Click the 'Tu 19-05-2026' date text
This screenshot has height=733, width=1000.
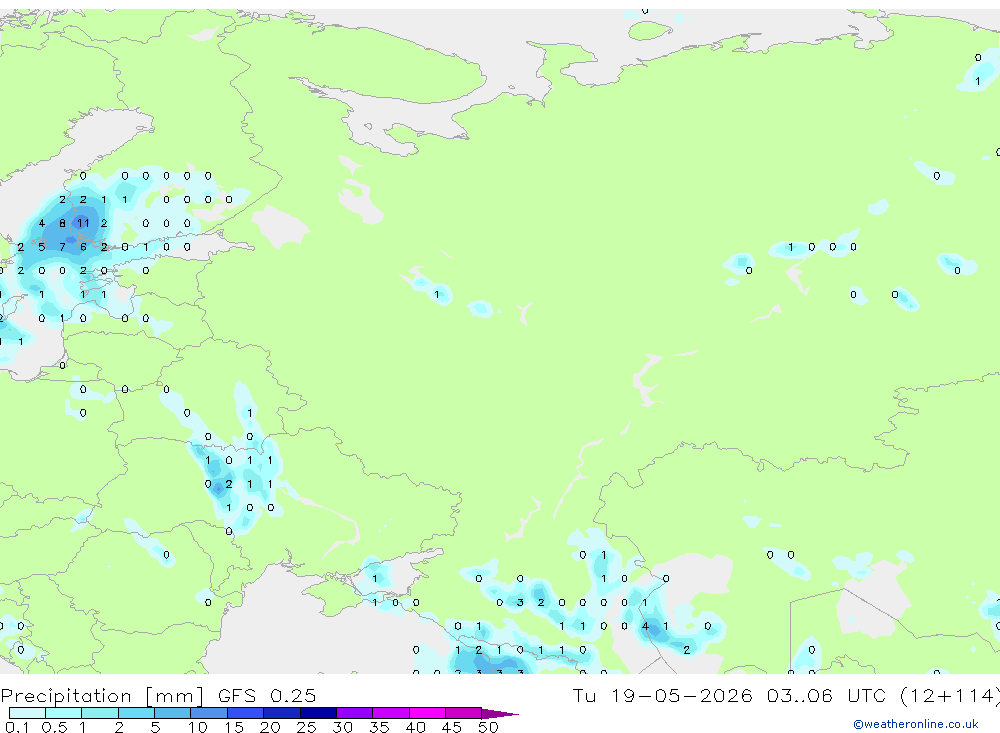[663, 695]
